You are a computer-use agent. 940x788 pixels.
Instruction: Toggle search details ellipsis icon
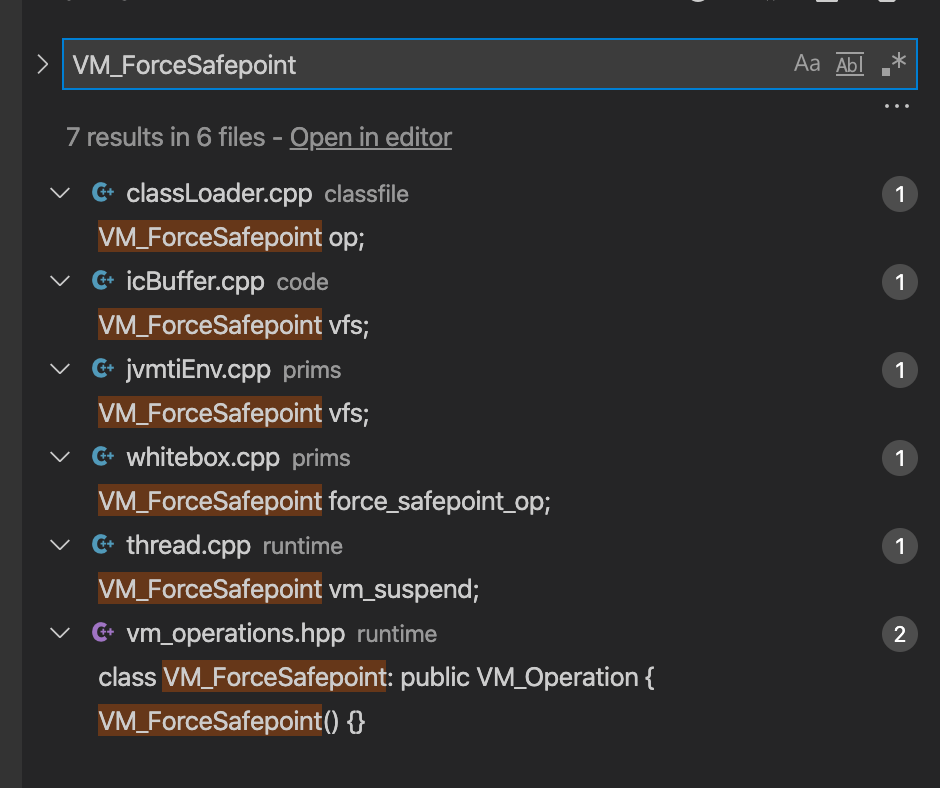(896, 106)
